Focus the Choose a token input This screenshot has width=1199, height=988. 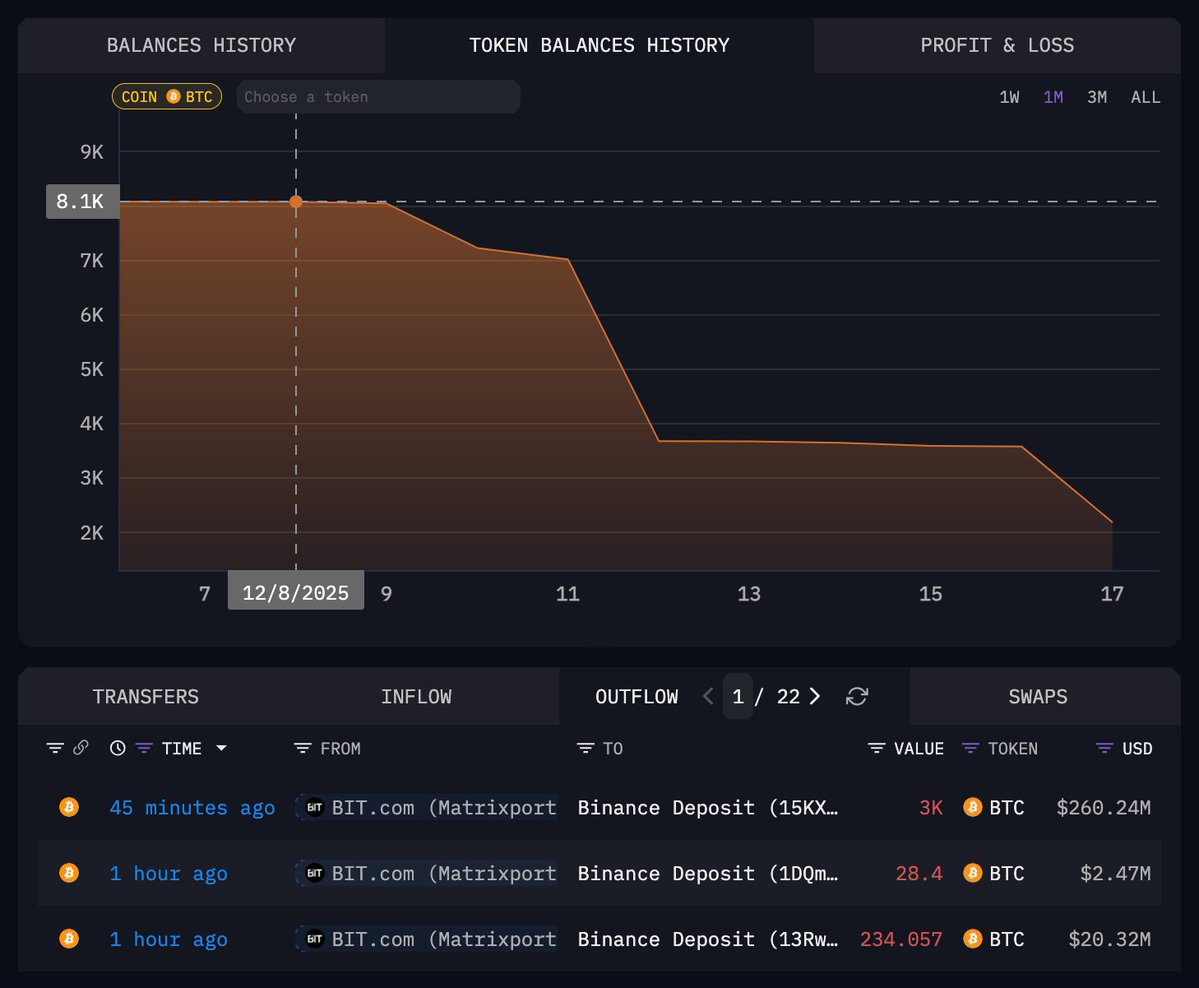(x=378, y=97)
